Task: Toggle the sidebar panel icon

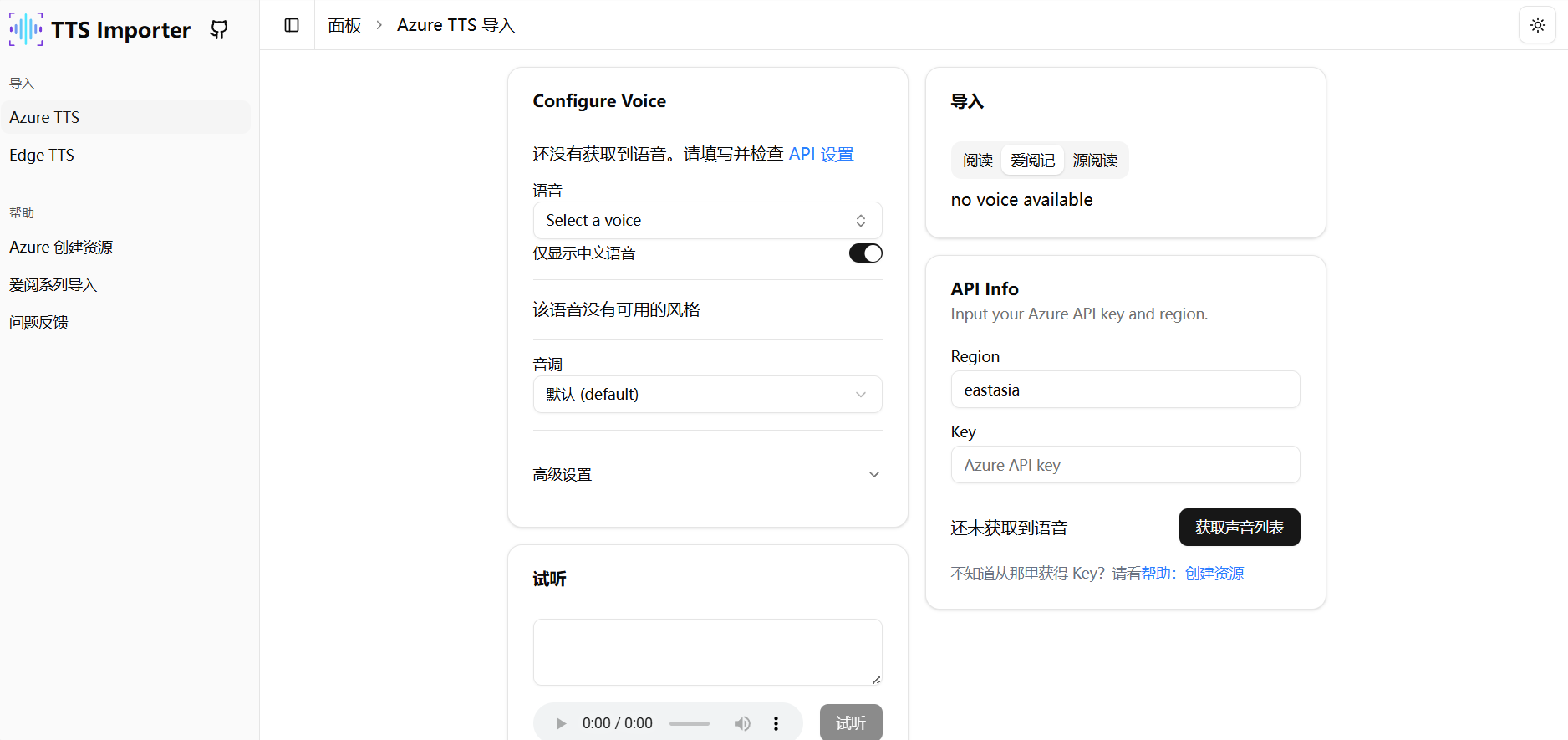Action: [292, 25]
